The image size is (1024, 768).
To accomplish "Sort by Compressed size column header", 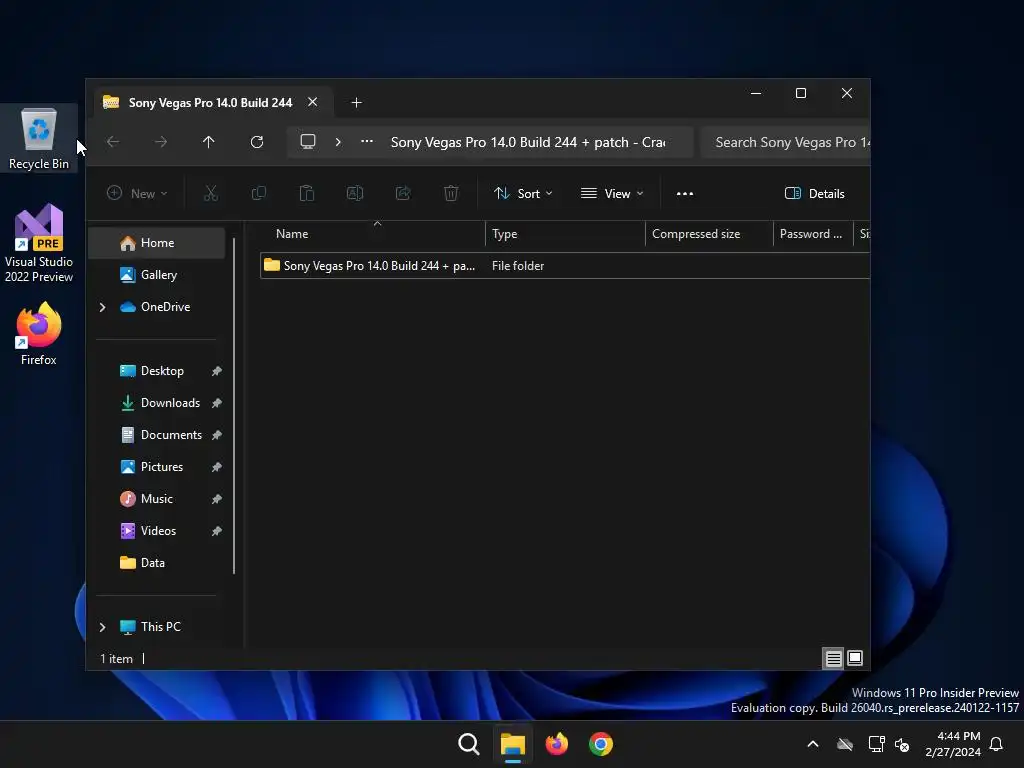I will click(709, 234).
